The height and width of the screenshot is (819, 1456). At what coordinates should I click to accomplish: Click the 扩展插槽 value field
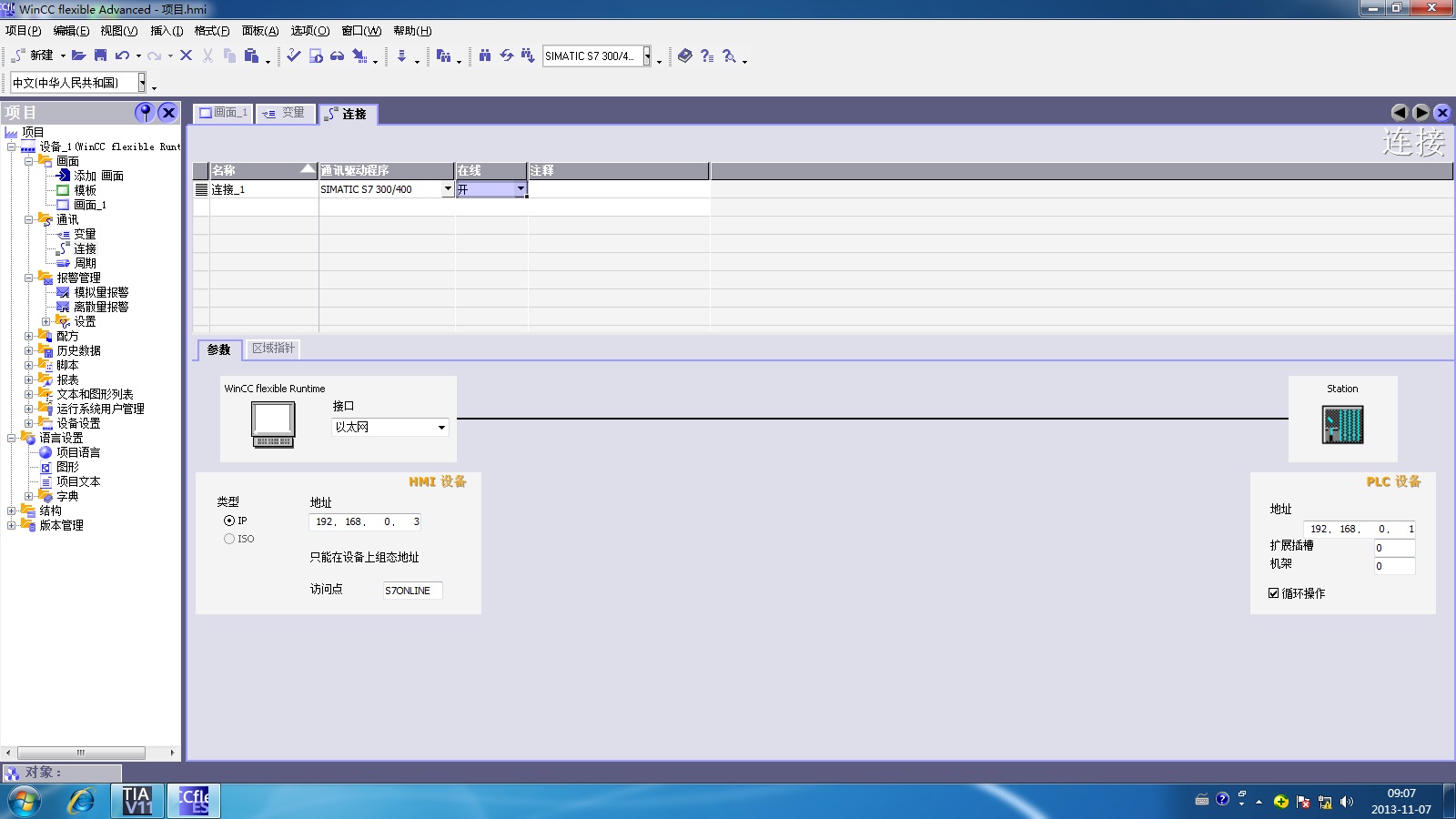(x=1394, y=548)
